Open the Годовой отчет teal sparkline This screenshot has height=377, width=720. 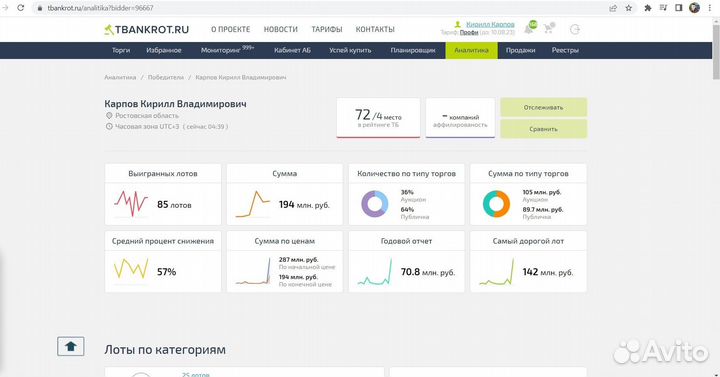pyautogui.click(x=375, y=271)
